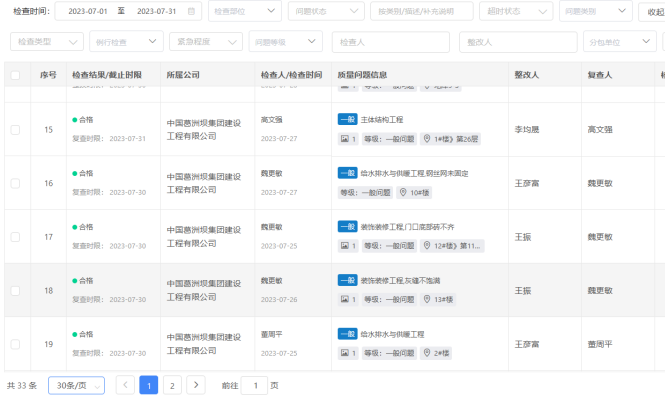Tick the checkbox for row 18
Screen dimensions: 666x398
pyautogui.click(x=15, y=291)
